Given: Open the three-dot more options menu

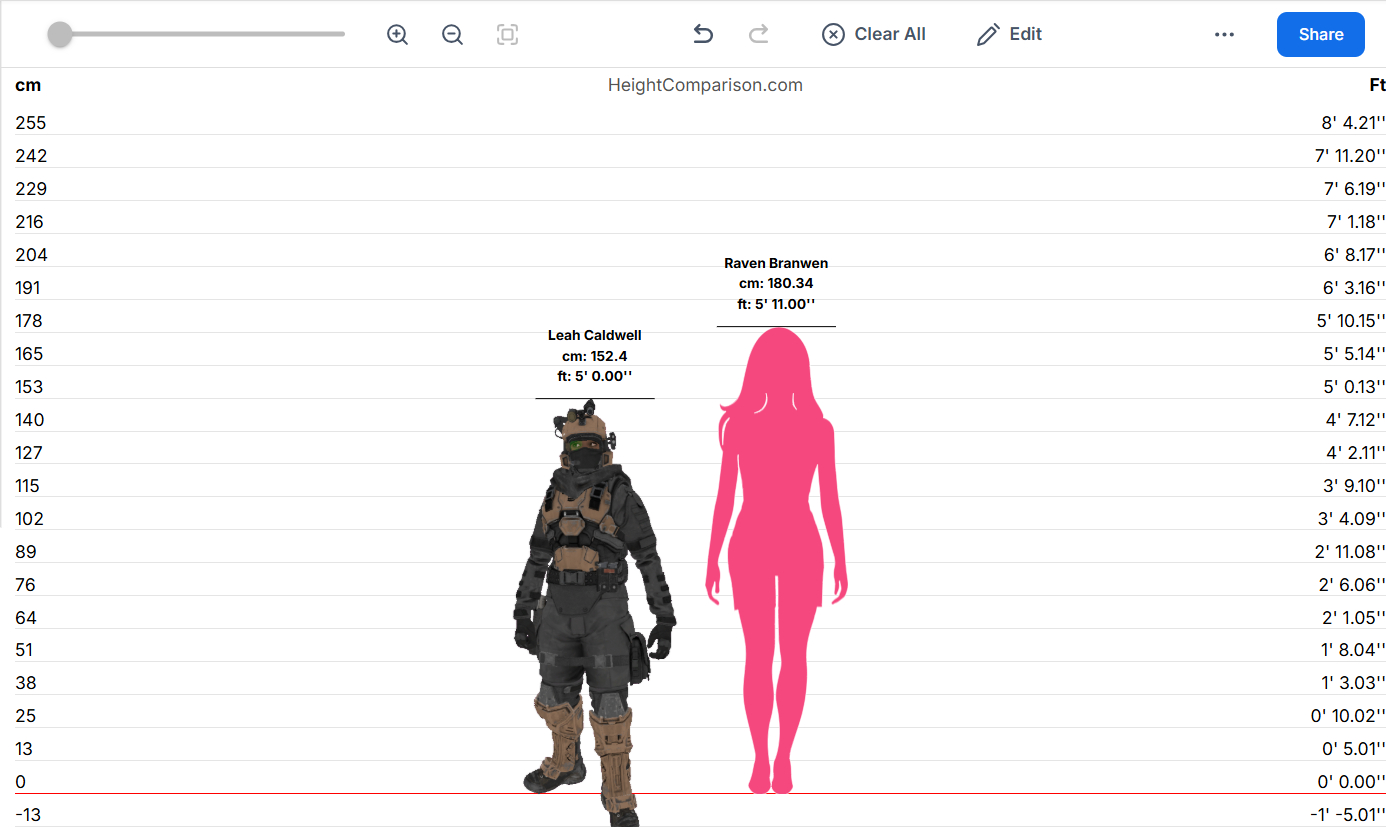Looking at the screenshot, I should tap(1224, 35).
